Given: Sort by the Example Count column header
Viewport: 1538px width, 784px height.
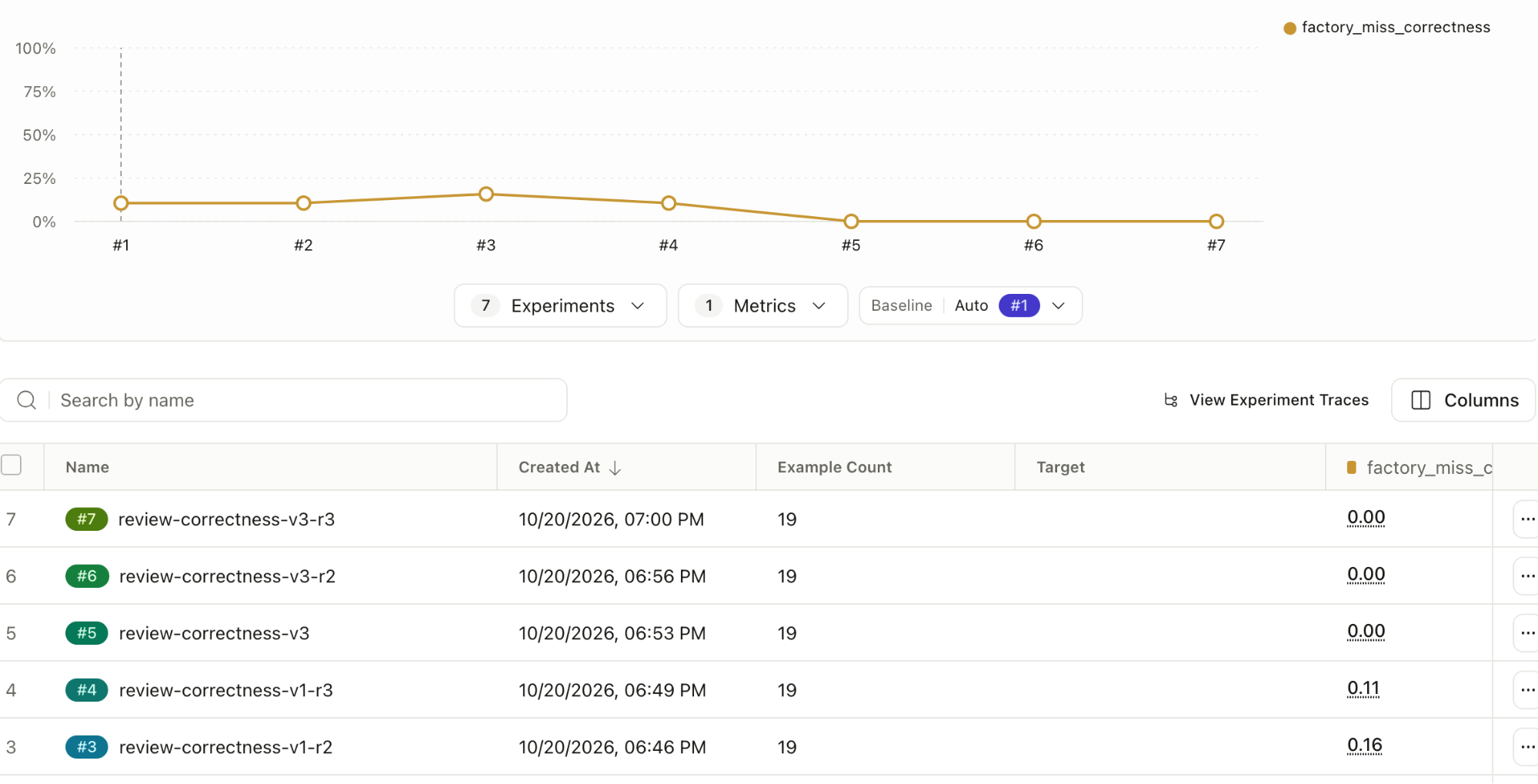Looking at the screenshot, I should 835,467.
